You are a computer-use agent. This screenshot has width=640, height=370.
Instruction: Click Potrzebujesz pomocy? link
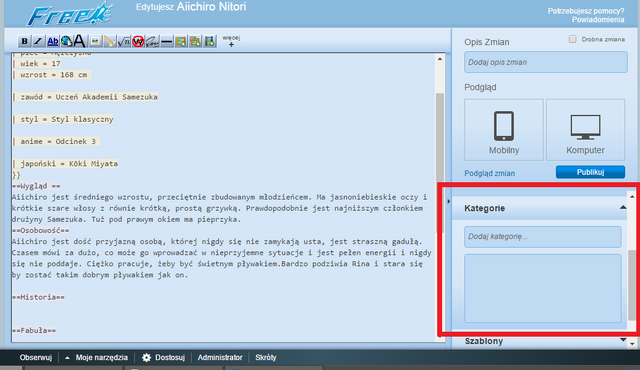586,11
